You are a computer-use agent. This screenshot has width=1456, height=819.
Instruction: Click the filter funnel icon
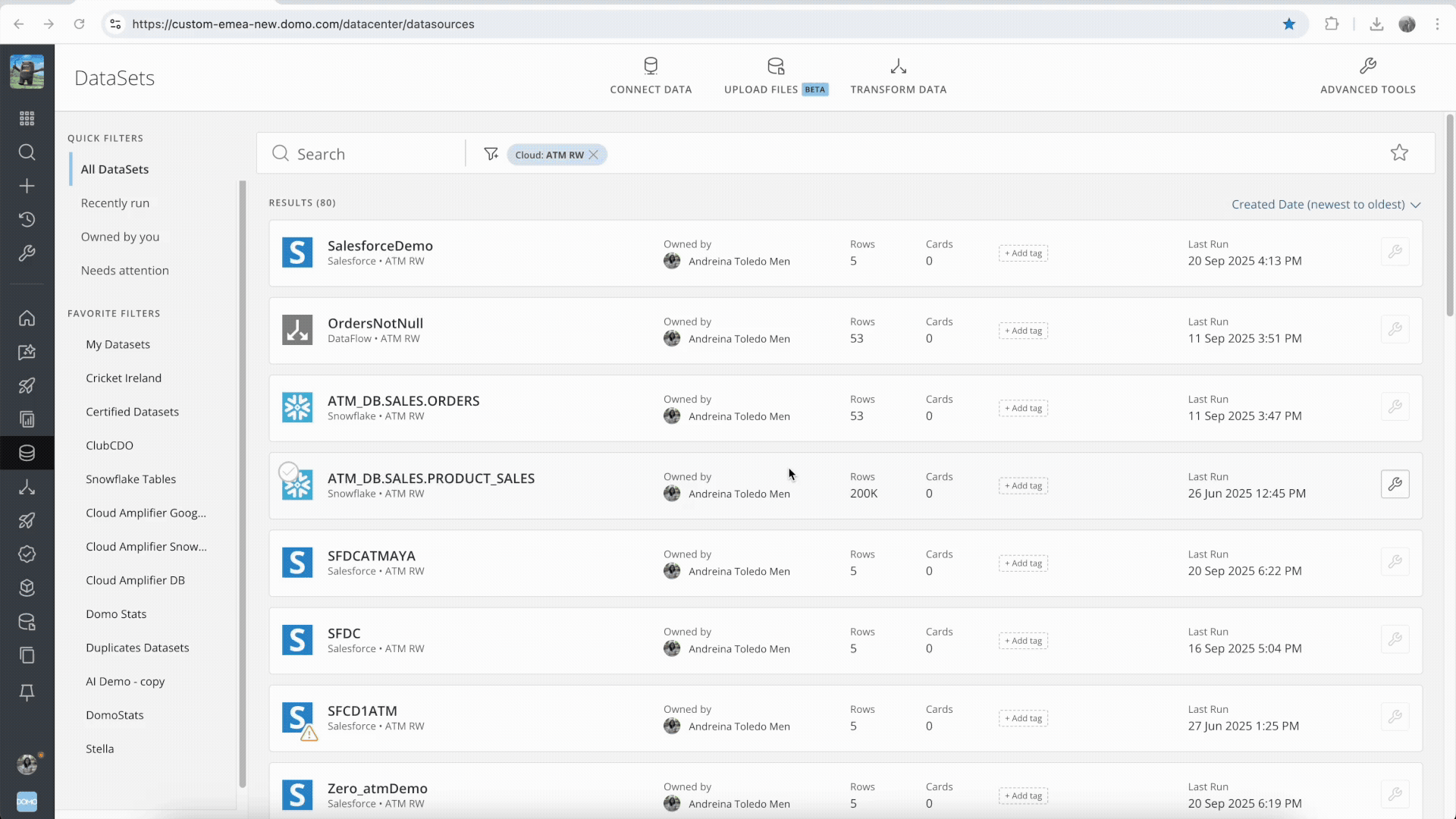pyautogui.click(x=491, y=154)
